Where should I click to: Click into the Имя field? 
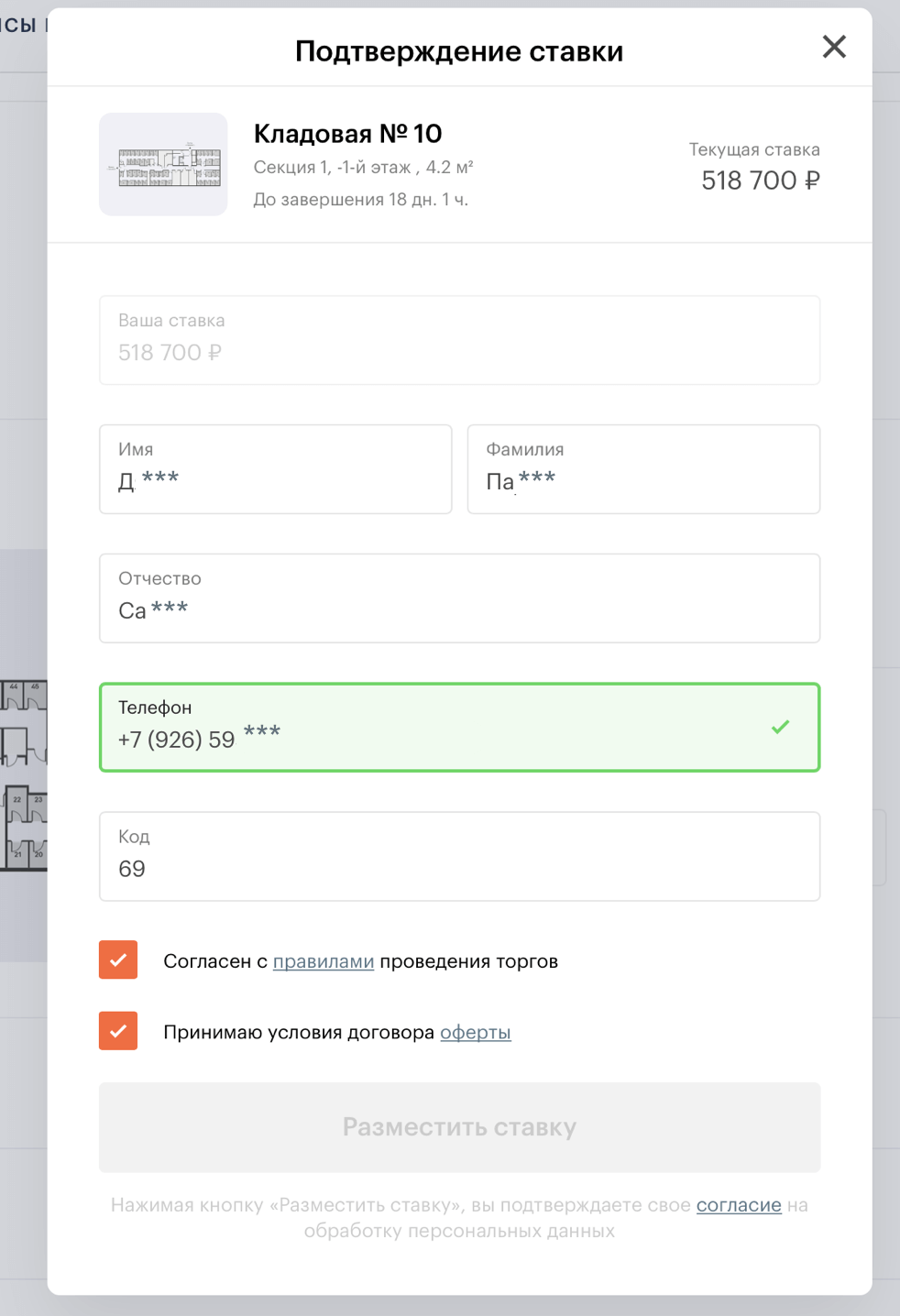click(x=275, y=469)
